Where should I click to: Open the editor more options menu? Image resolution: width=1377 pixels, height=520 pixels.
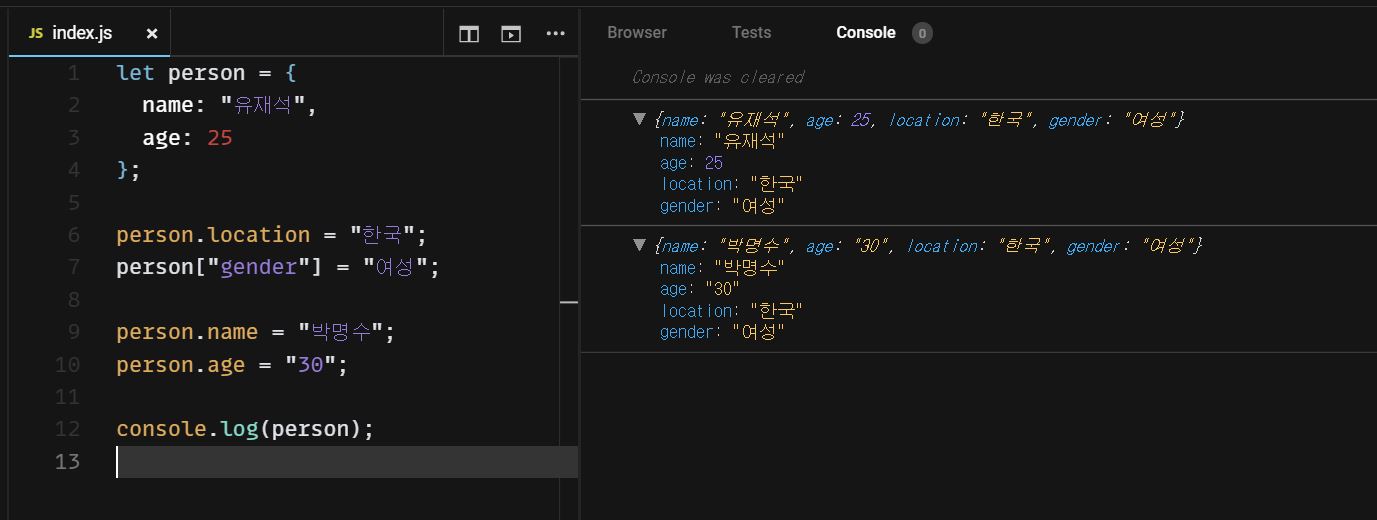tap(556, 34)
